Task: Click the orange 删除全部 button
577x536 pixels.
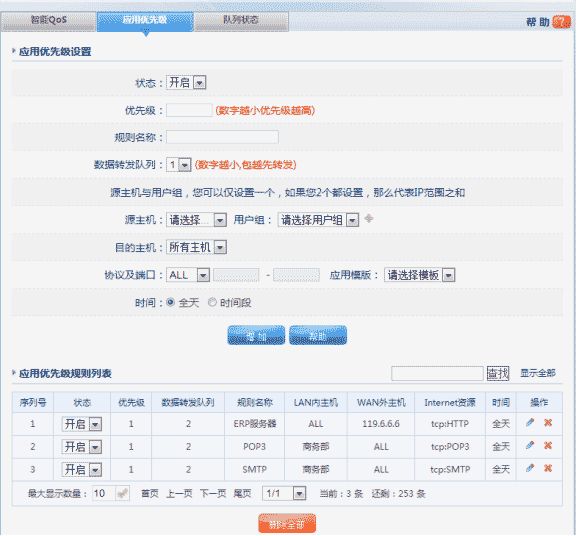Action: click(x=287, y=523)
